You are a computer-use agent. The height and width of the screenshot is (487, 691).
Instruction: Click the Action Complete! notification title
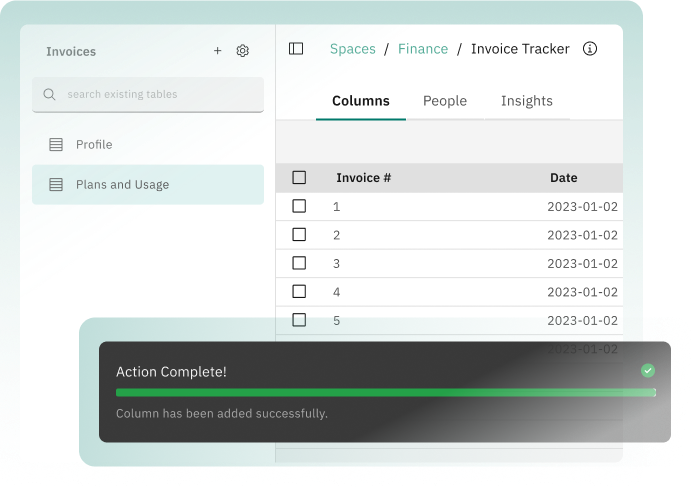click(171, 372)
